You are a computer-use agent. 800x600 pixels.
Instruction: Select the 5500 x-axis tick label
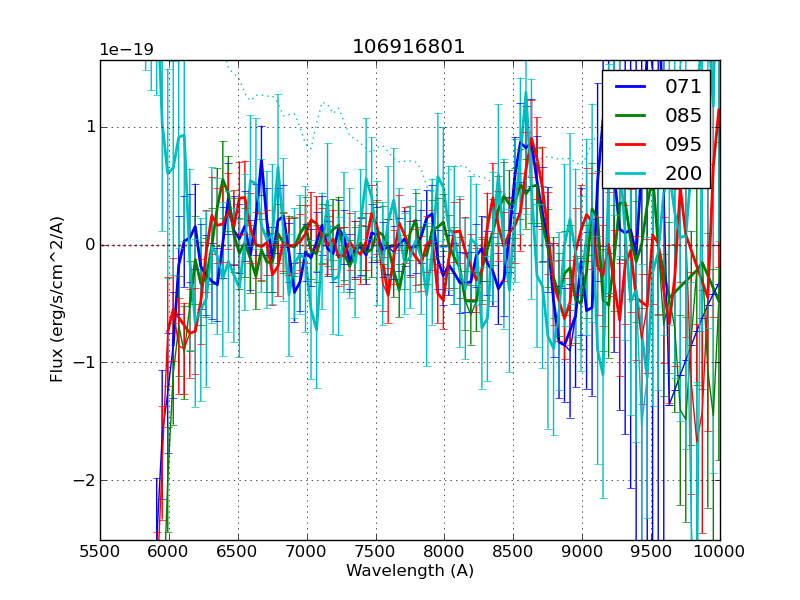click(x=100, y=550)
